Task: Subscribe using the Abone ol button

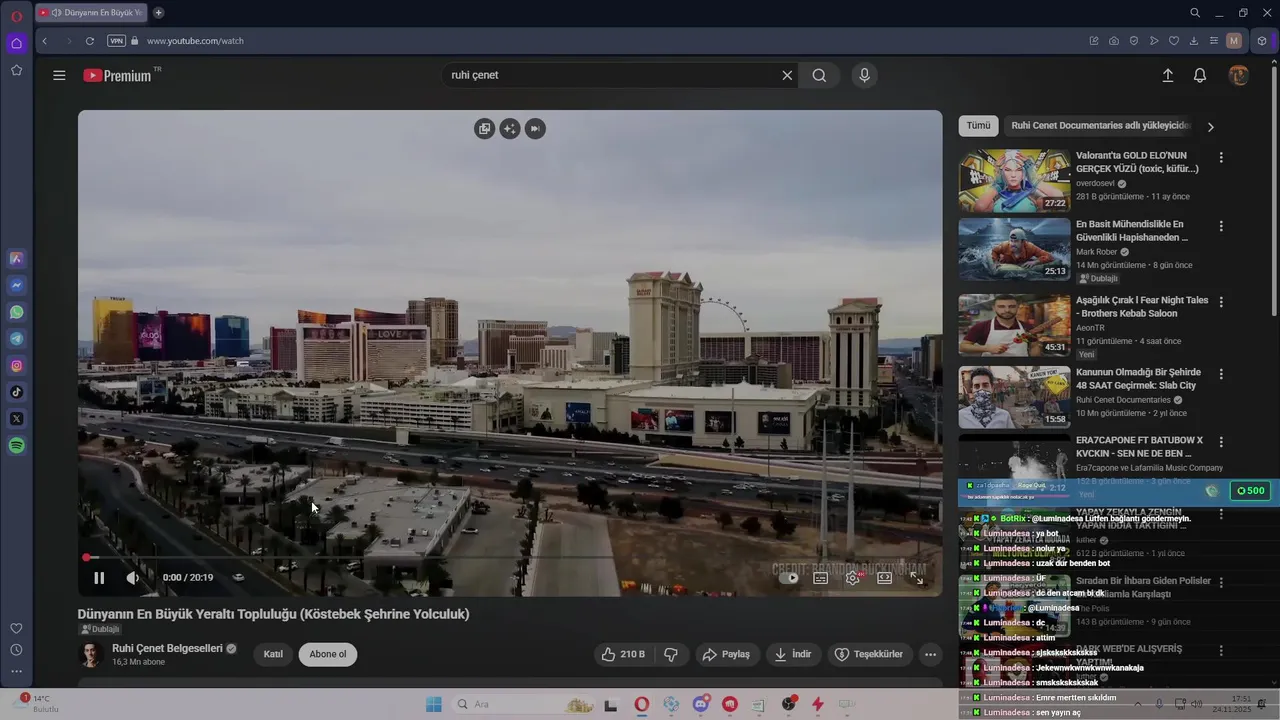Action: click(x=328, y=654)
